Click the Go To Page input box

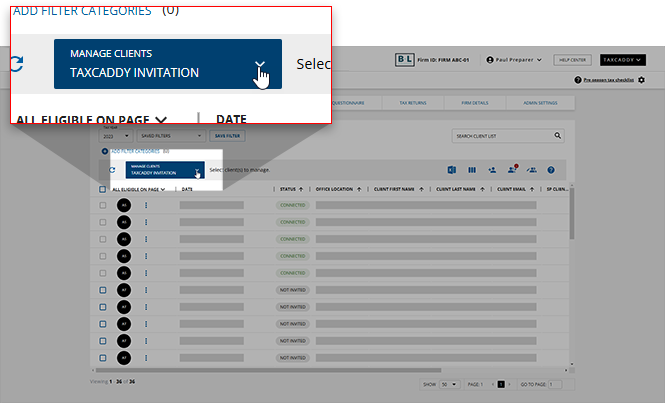[555, 384]
